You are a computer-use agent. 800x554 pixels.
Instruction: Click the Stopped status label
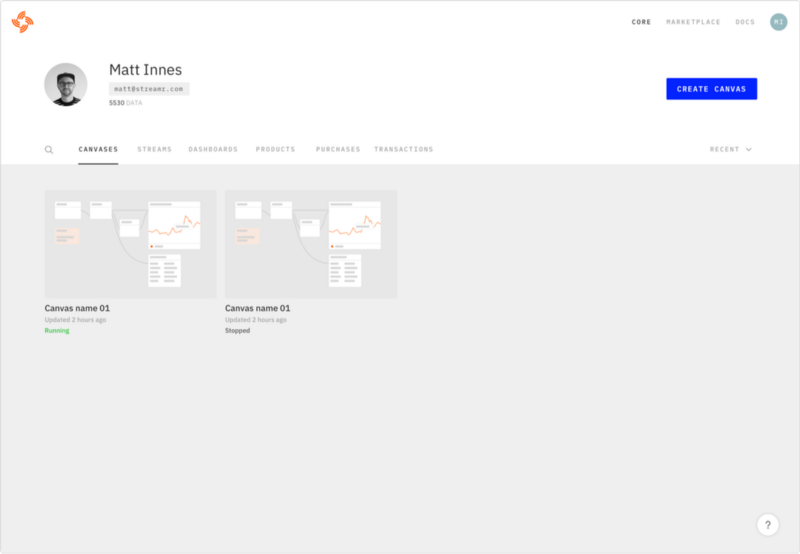point(237,331)
